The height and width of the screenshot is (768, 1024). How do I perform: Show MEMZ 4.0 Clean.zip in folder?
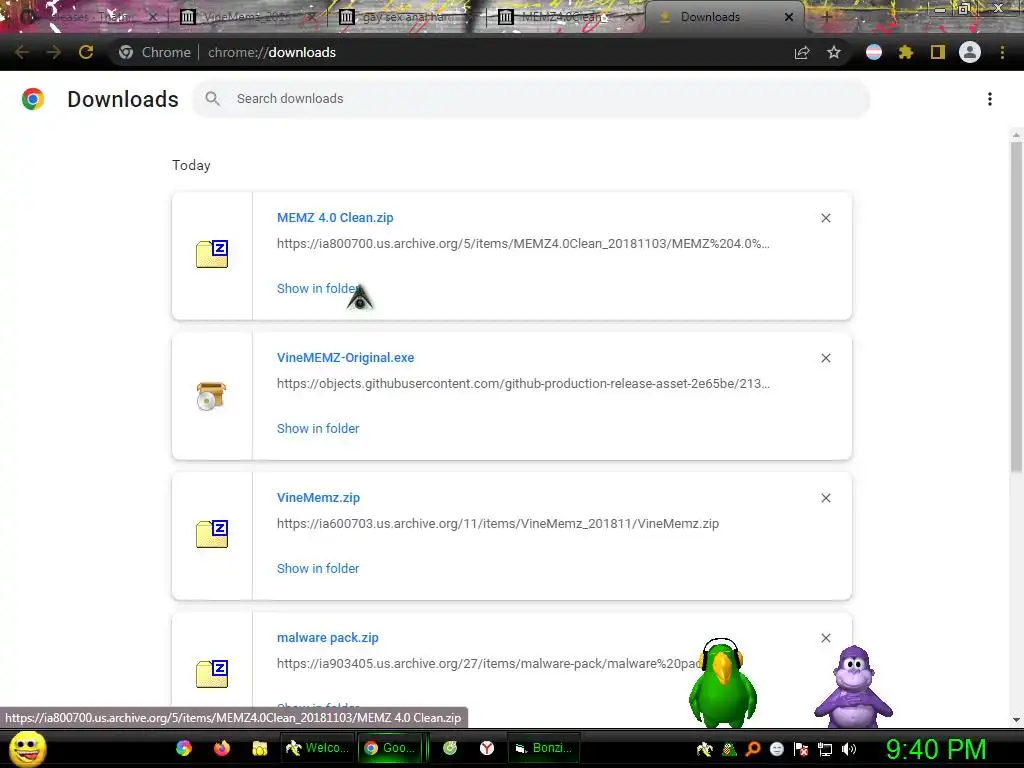(x=318, y=288)
